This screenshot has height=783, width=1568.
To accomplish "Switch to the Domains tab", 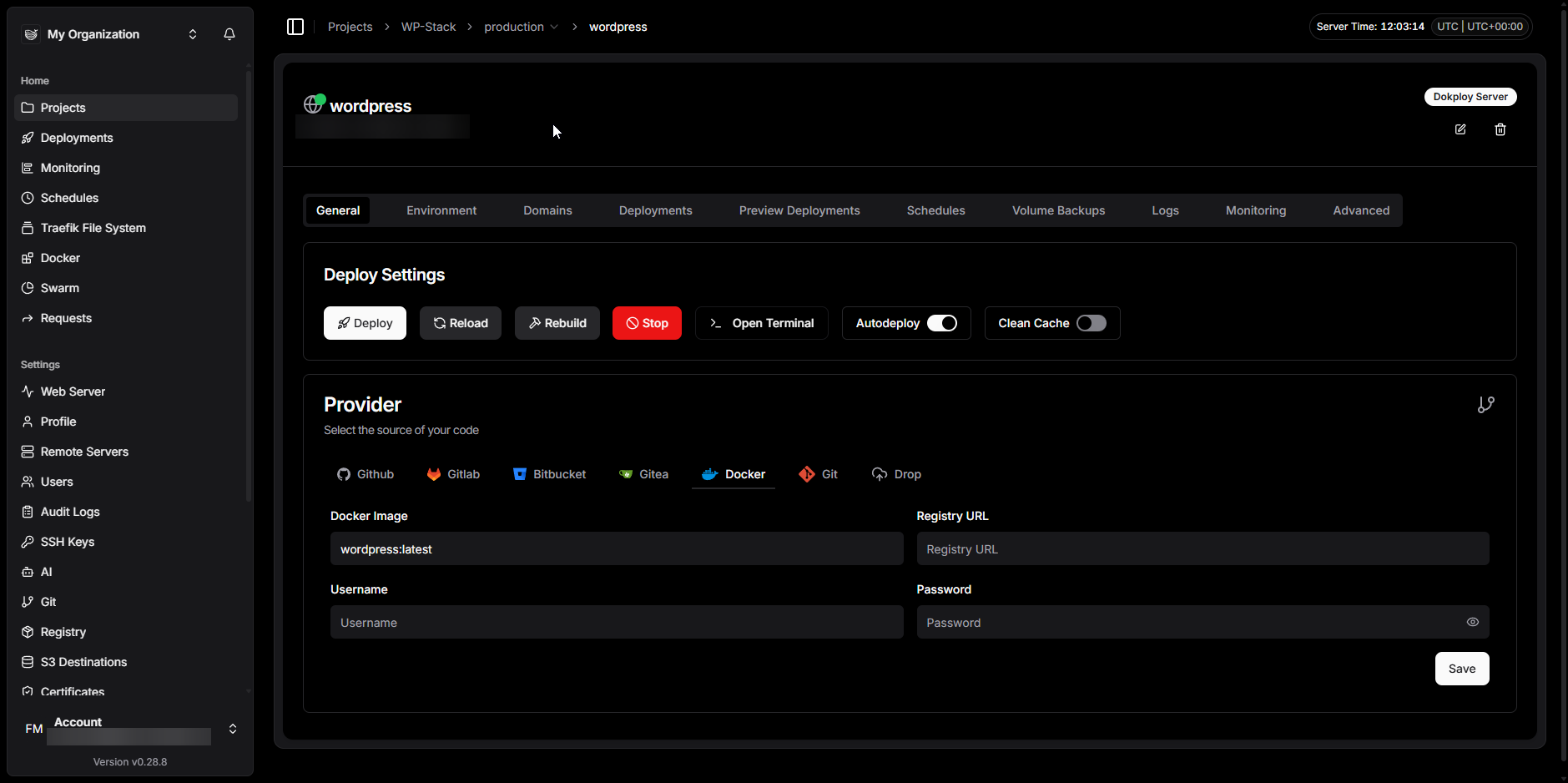I will (x=547, y=210).
